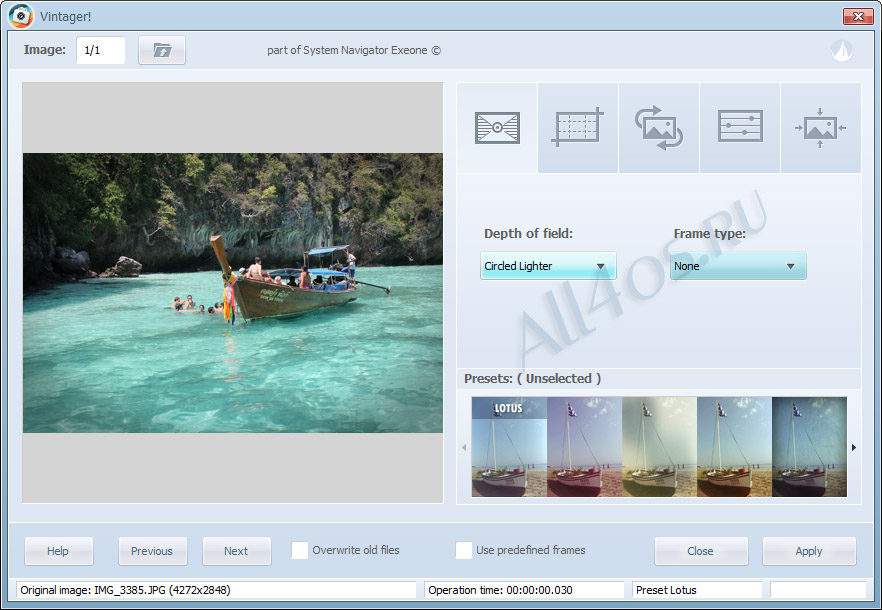The image size is (882, 610).
Task: Click the open folder icon button
Action: [162, 51]
